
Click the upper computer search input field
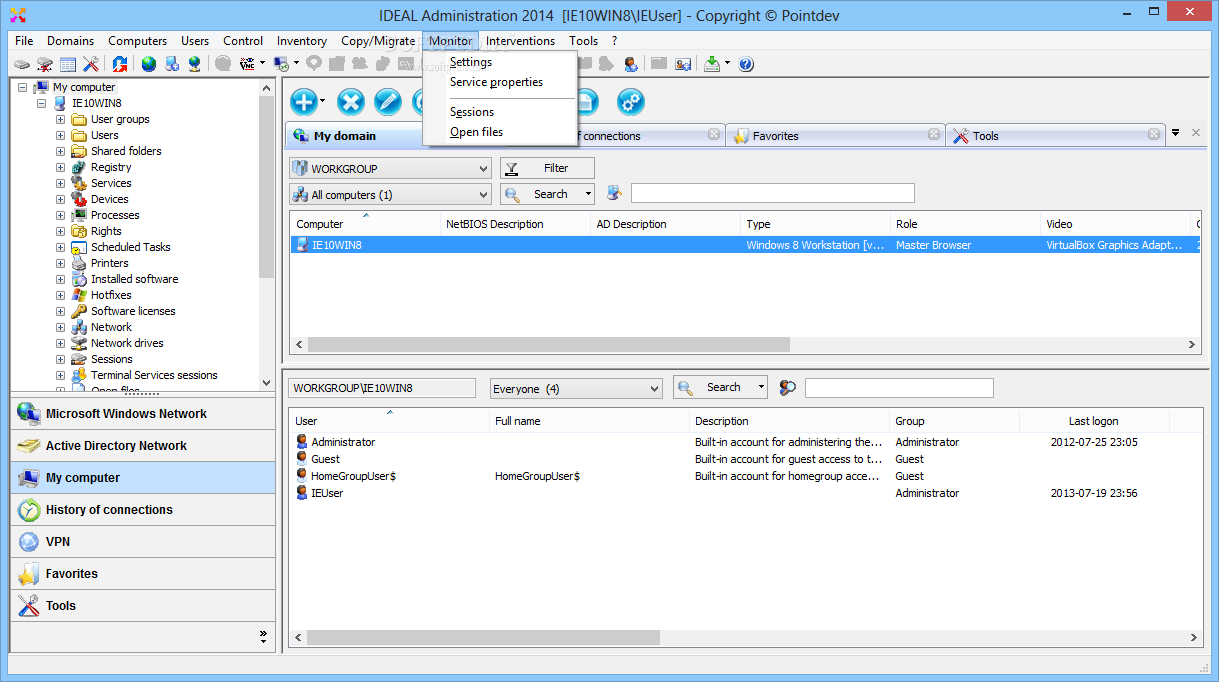pos(772,193)
